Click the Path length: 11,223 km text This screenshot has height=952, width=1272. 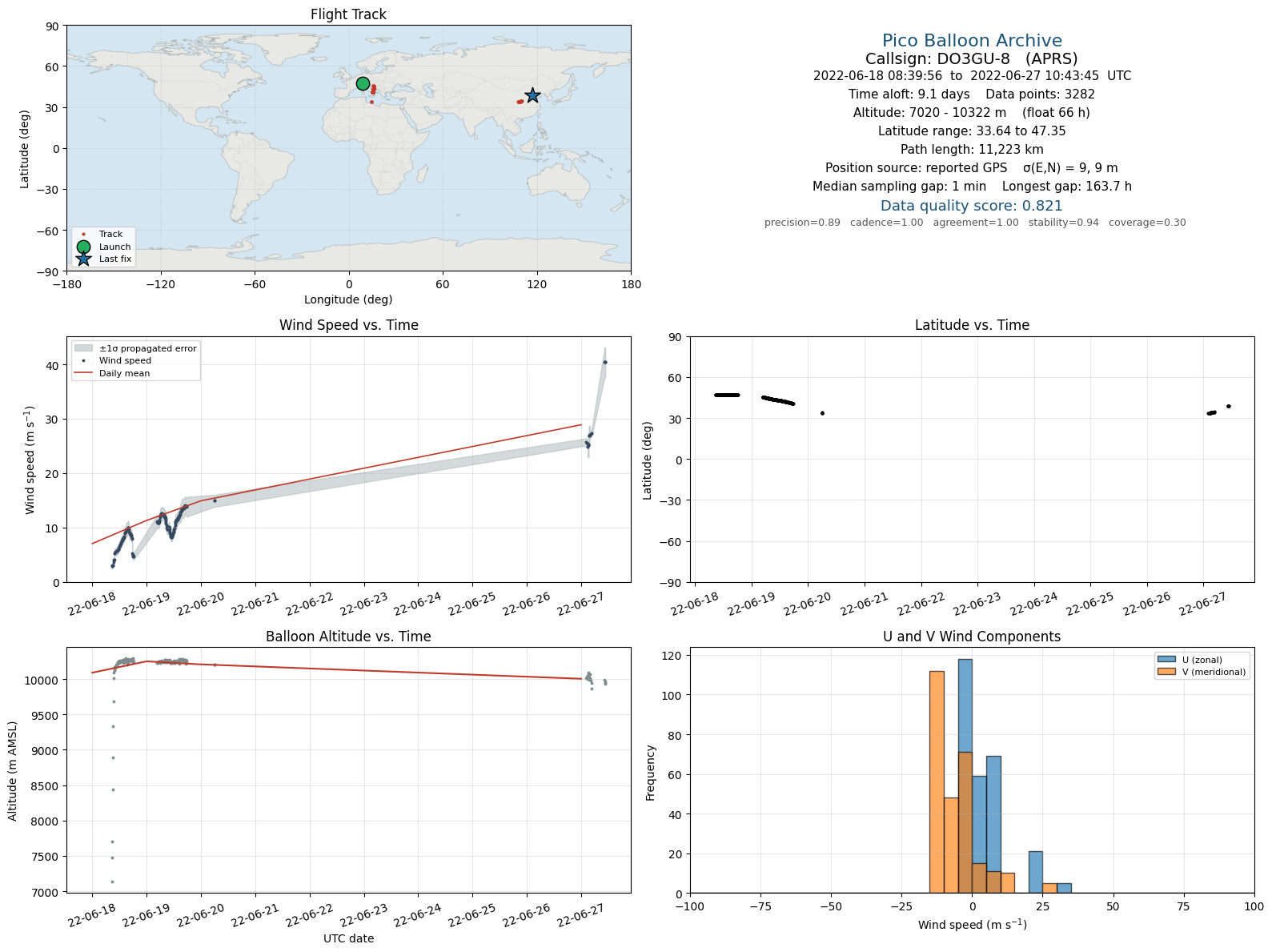click(x=972, y=150)
